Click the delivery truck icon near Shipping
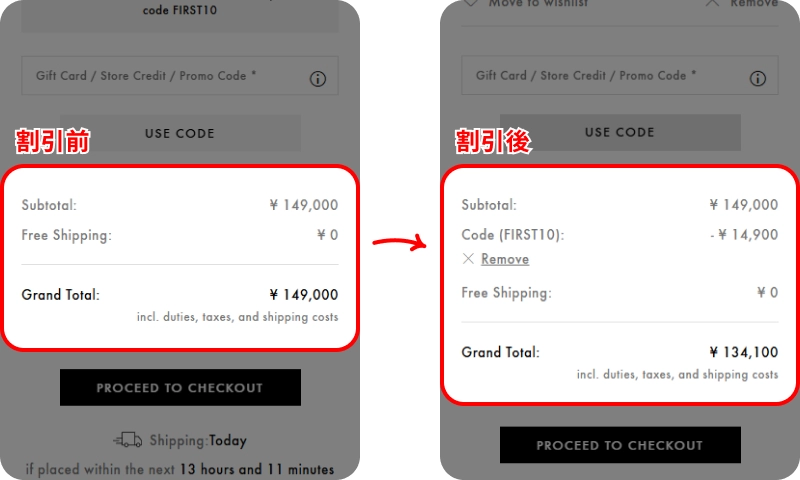The image size is (800, 480). click(x=128, y=440)
